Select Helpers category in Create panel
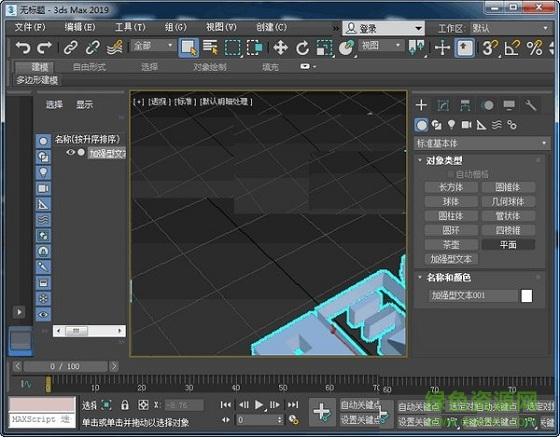This screenshot has width=560, height=440. 481,125
